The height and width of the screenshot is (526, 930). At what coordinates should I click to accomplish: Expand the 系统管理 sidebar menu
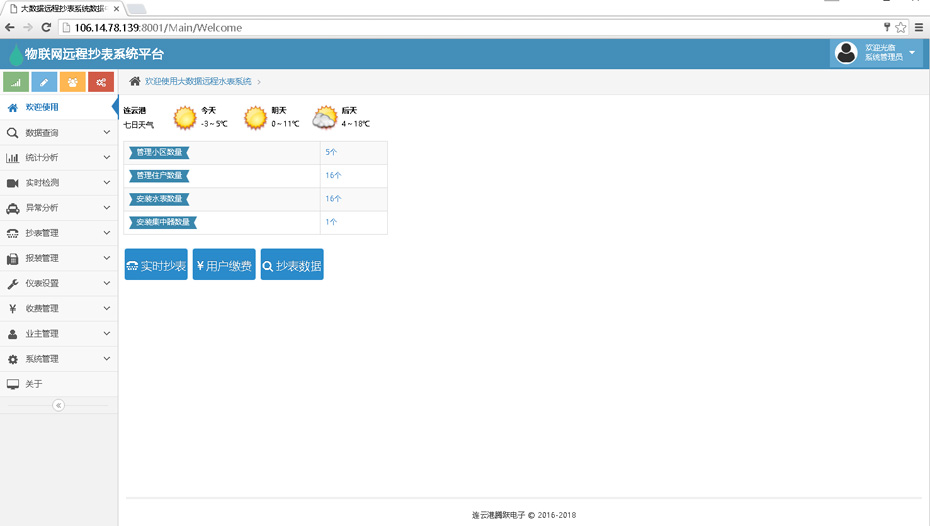[x=58, y=359]
